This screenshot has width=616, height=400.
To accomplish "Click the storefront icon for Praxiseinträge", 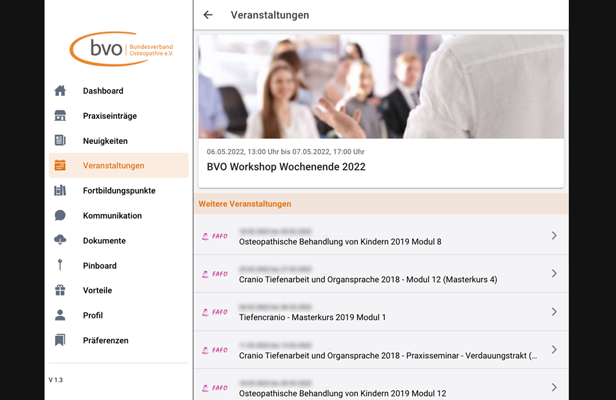I will (60, 116).
